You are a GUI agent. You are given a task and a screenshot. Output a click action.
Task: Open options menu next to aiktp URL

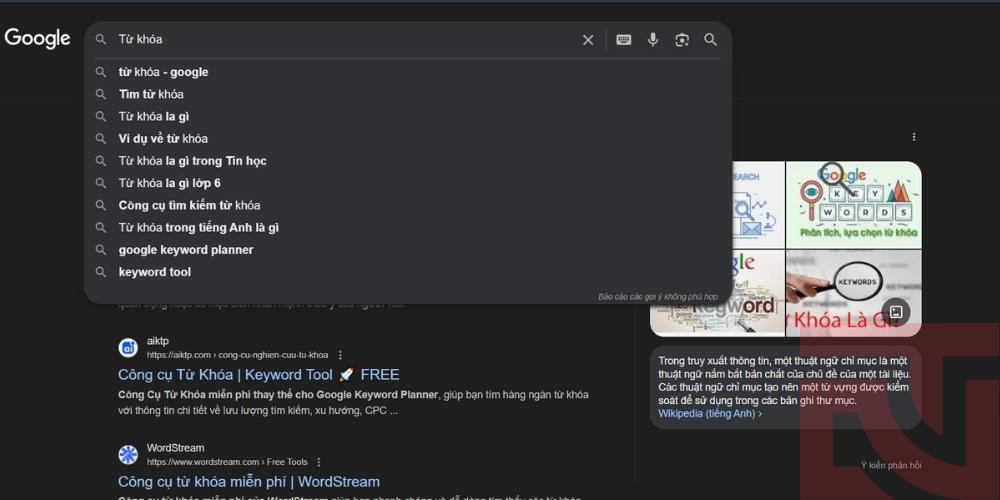click(x=340, y=355)
